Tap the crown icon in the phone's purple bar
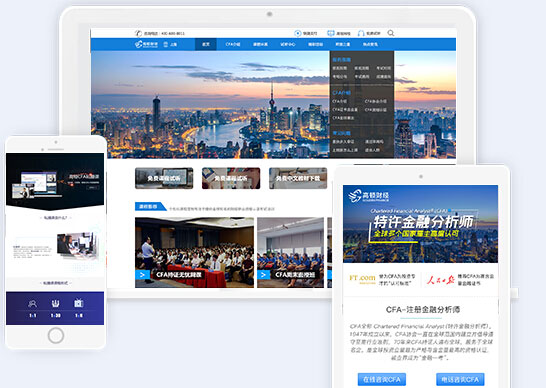 pyautogui.click(x=55, y=304)
